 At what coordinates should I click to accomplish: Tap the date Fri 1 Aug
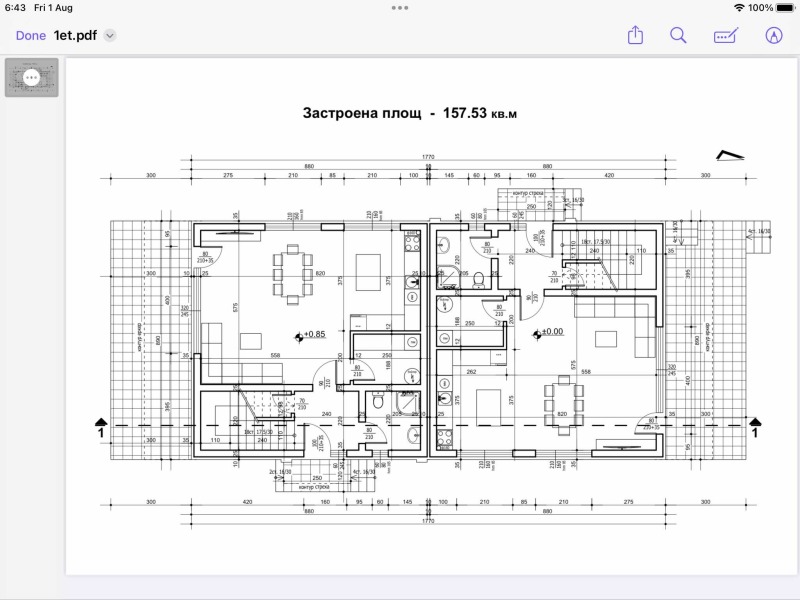tap(53, 9)
